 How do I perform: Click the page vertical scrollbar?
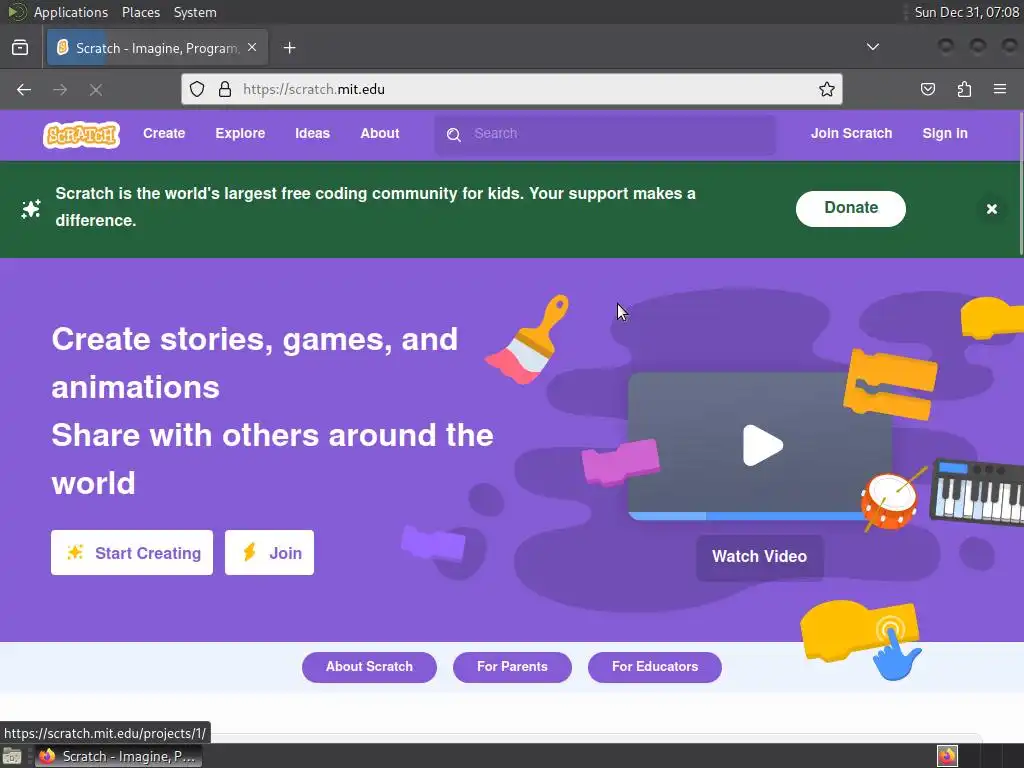(x=1020, y=183)
